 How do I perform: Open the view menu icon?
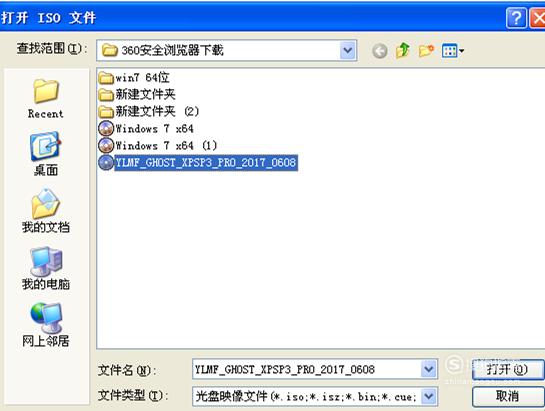[453, 51]
